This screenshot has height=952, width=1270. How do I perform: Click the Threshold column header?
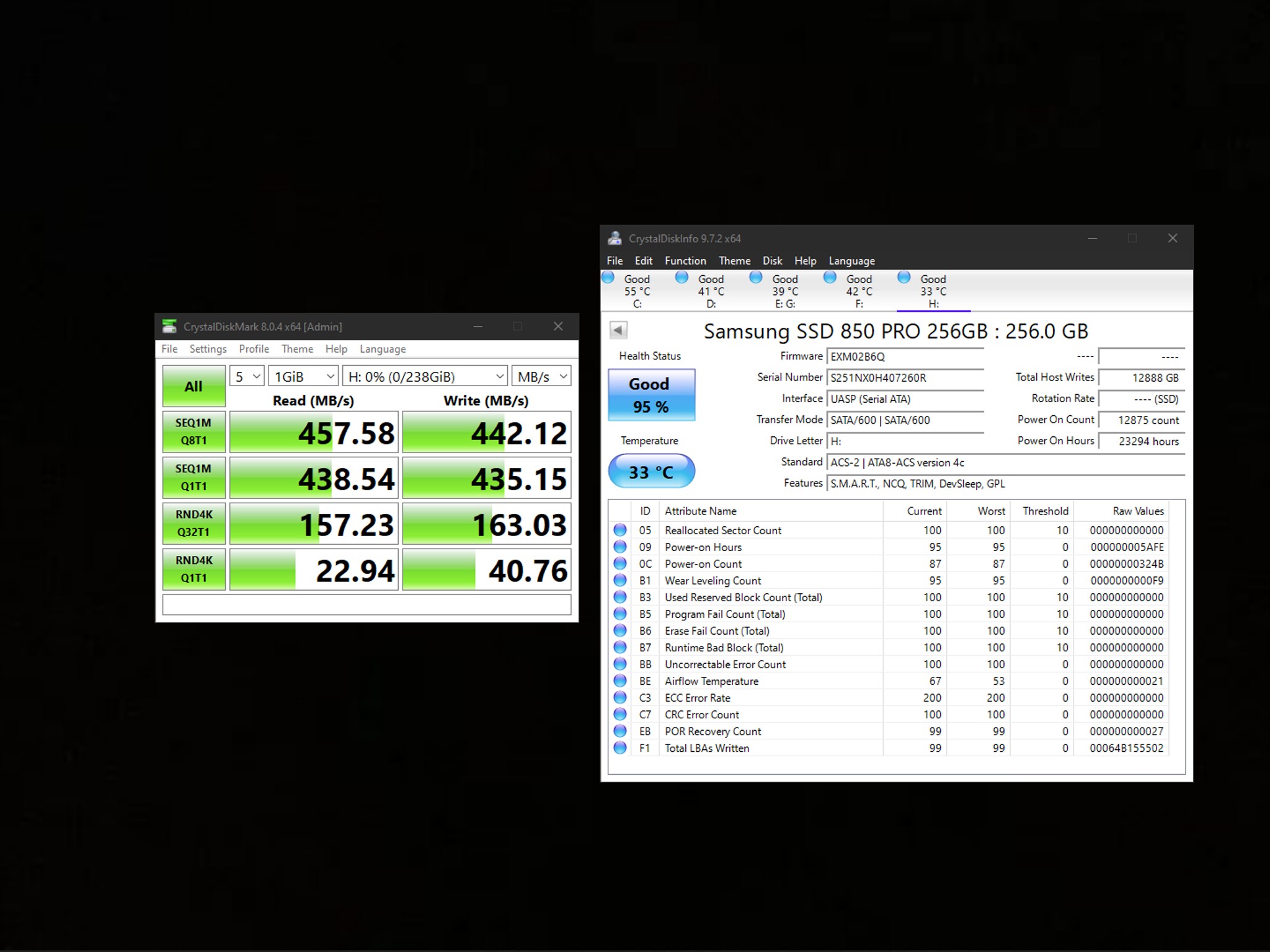coord(1042,511)
